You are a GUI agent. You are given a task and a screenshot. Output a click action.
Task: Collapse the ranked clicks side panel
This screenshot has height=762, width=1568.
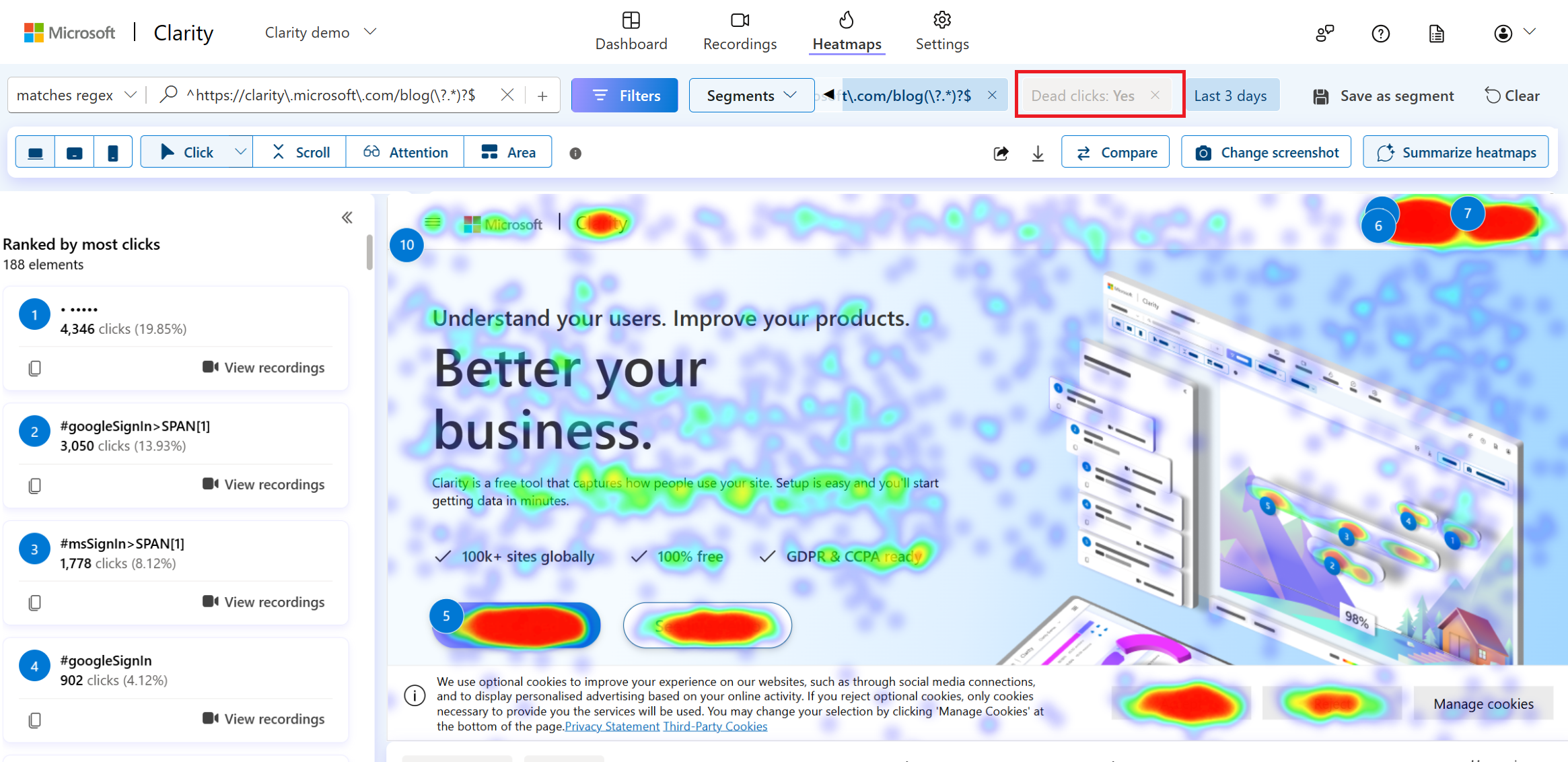(x=348, y=217)
